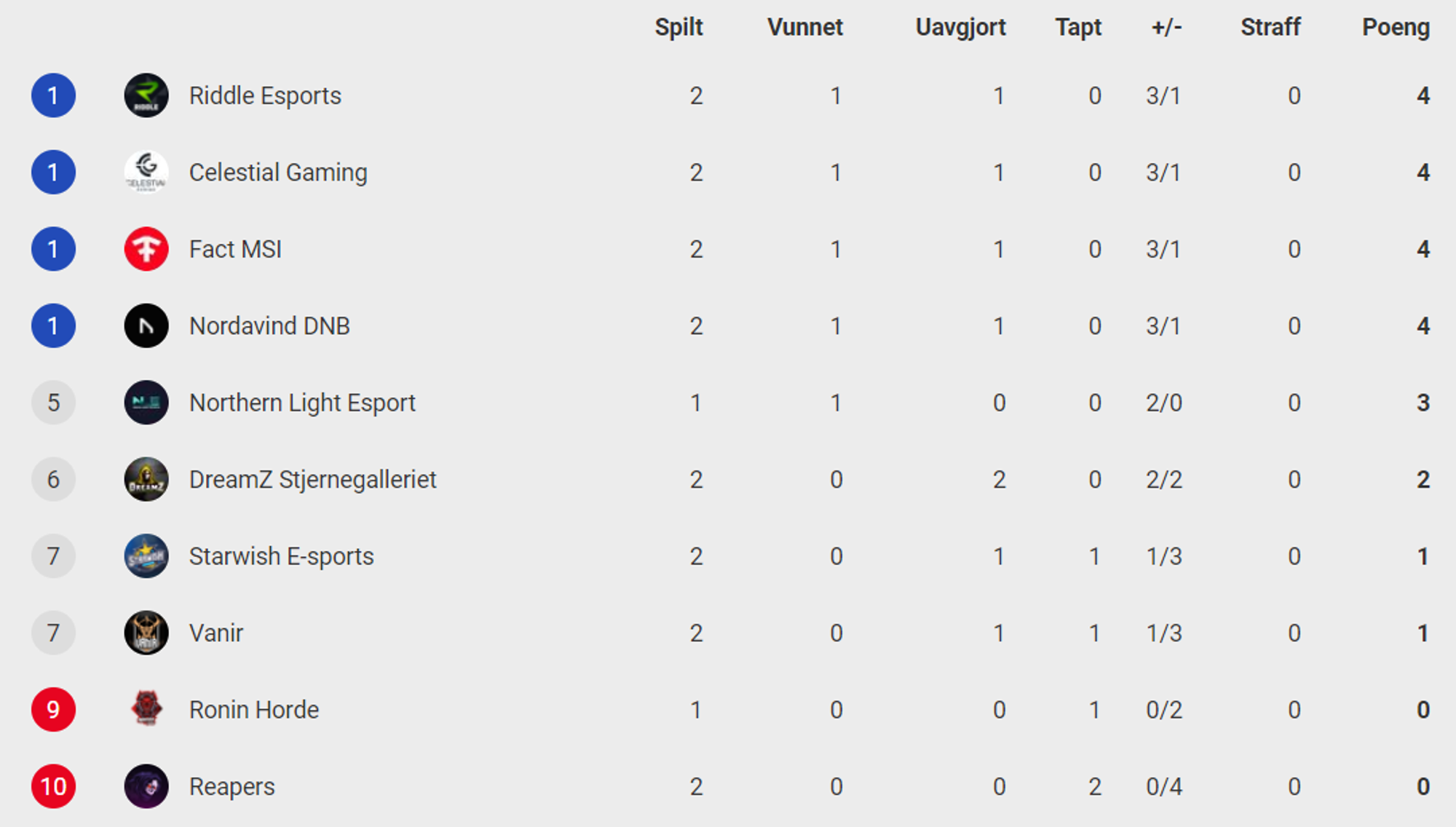Open the Northern Light Esport team name

click(302, 403)
